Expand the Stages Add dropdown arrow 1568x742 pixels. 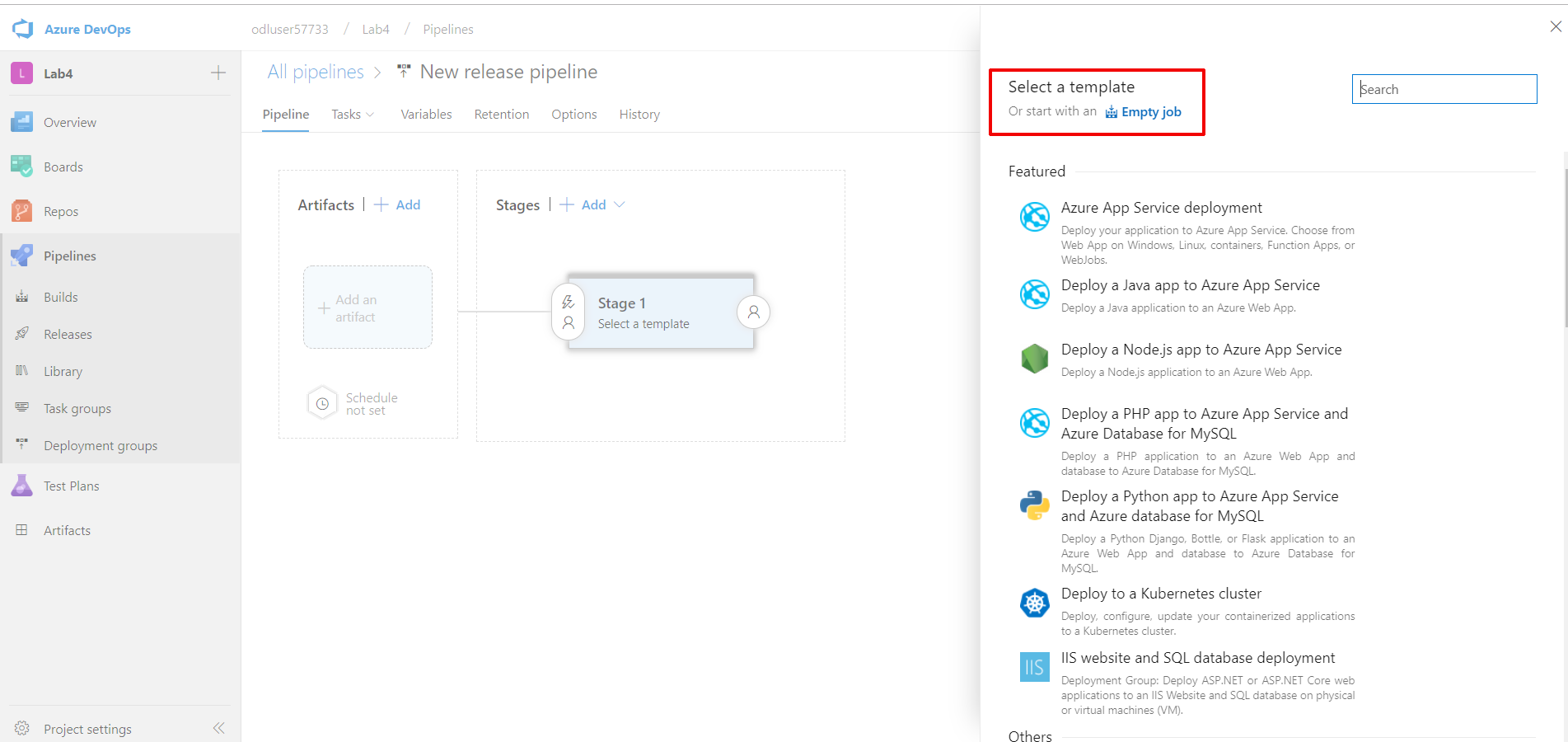pyautogui.click(x=620, y=204)
